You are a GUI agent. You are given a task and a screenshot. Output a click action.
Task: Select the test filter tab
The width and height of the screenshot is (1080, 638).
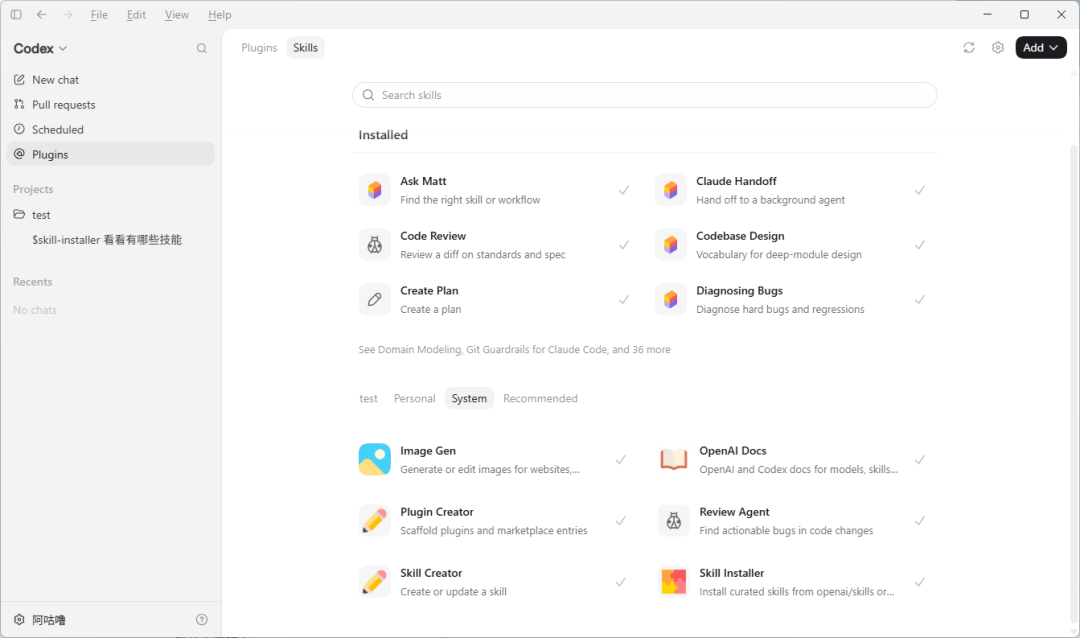[368, 398]
